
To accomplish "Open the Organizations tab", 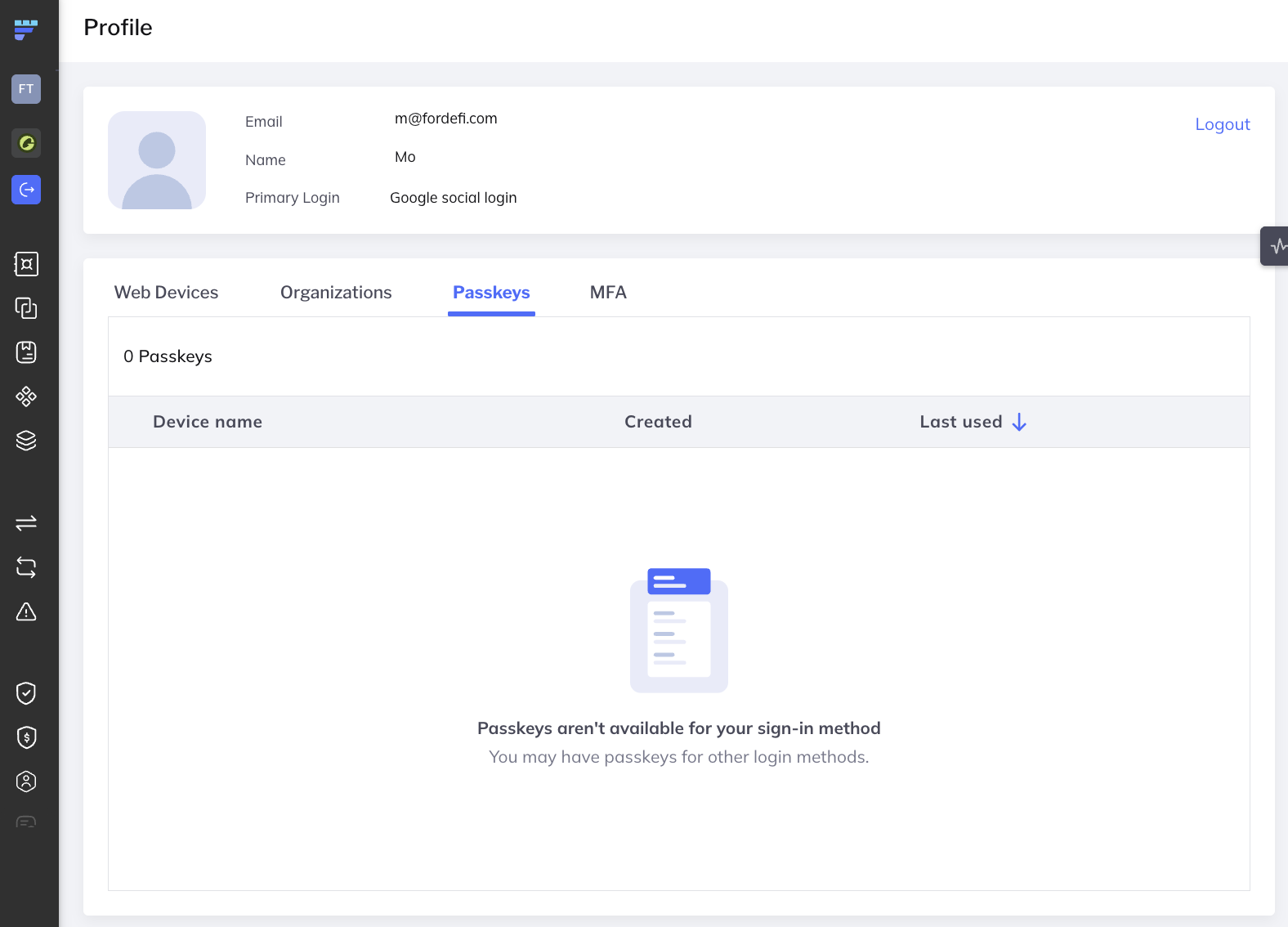I will pos(336,293).
